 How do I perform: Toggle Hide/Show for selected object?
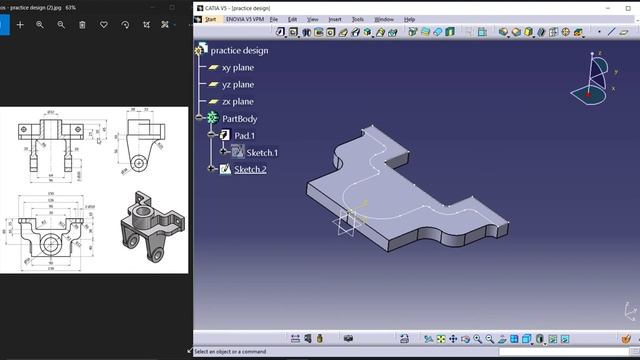(553, 339)
